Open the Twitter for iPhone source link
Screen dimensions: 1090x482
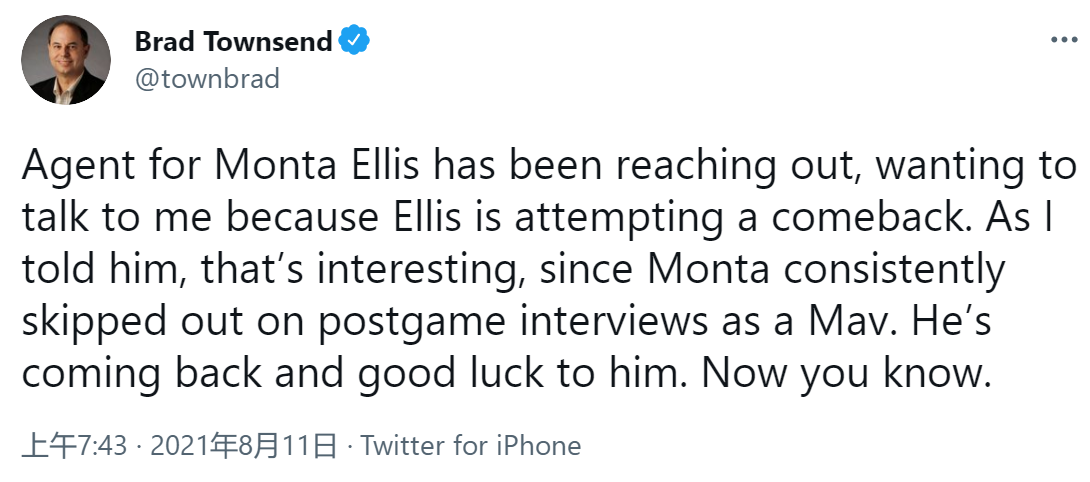[x=471, y=445]
